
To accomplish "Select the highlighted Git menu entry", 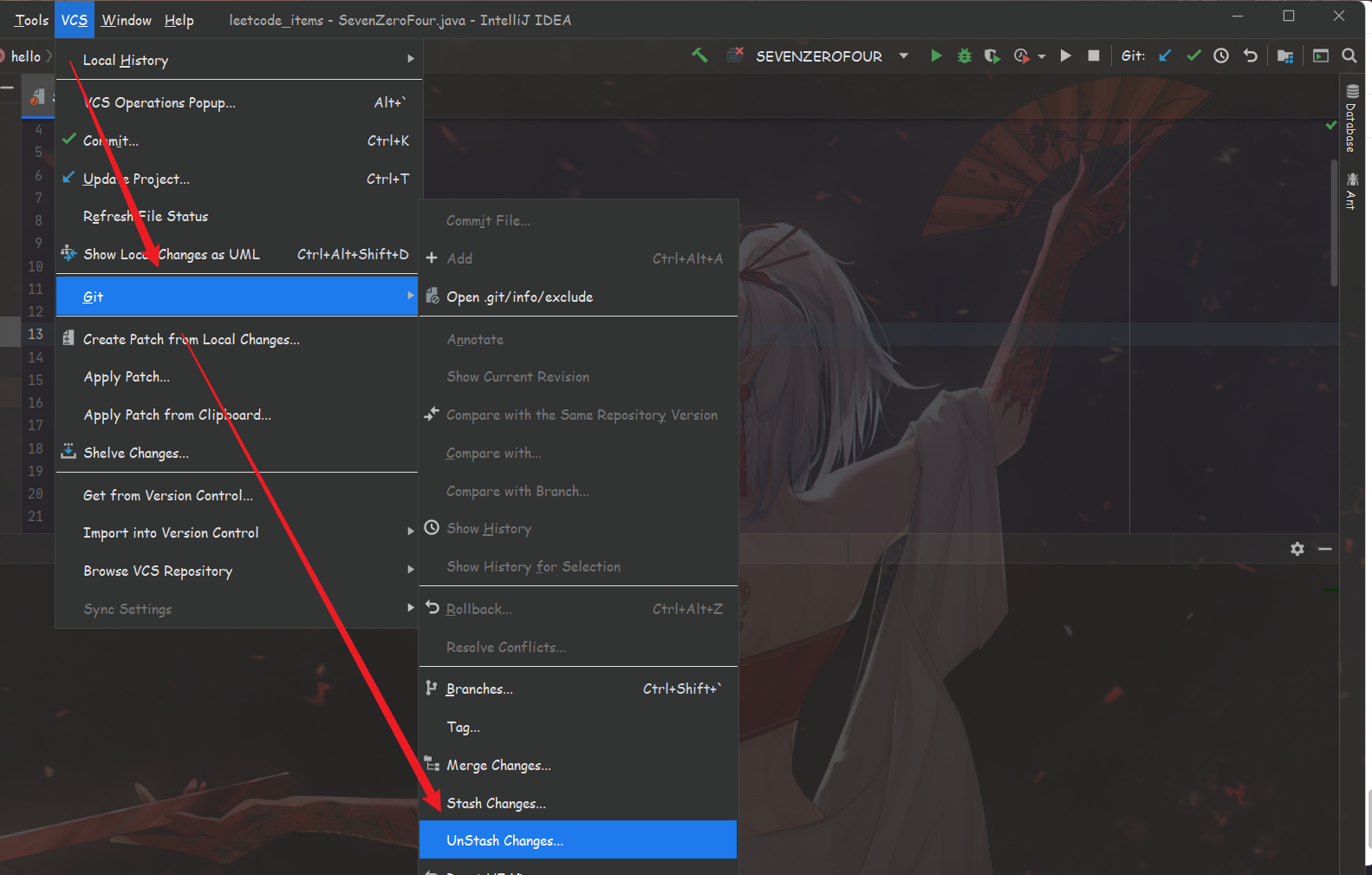I will click(x=237, y=297).
